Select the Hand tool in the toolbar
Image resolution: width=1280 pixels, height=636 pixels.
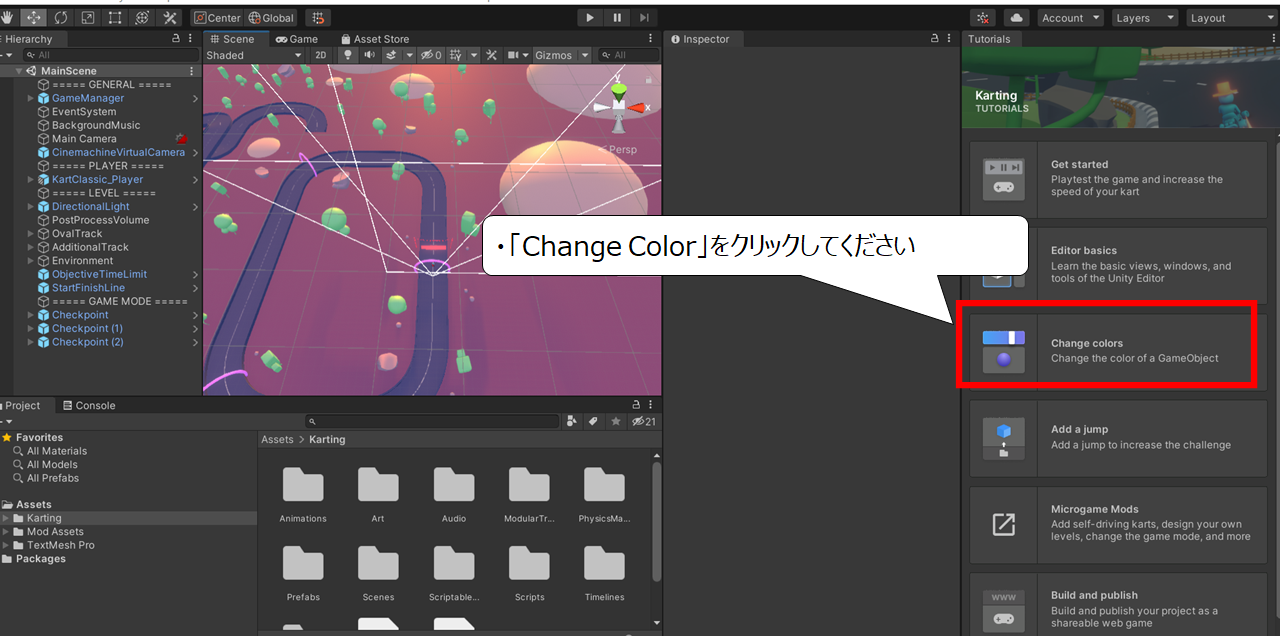coord(8,18)
